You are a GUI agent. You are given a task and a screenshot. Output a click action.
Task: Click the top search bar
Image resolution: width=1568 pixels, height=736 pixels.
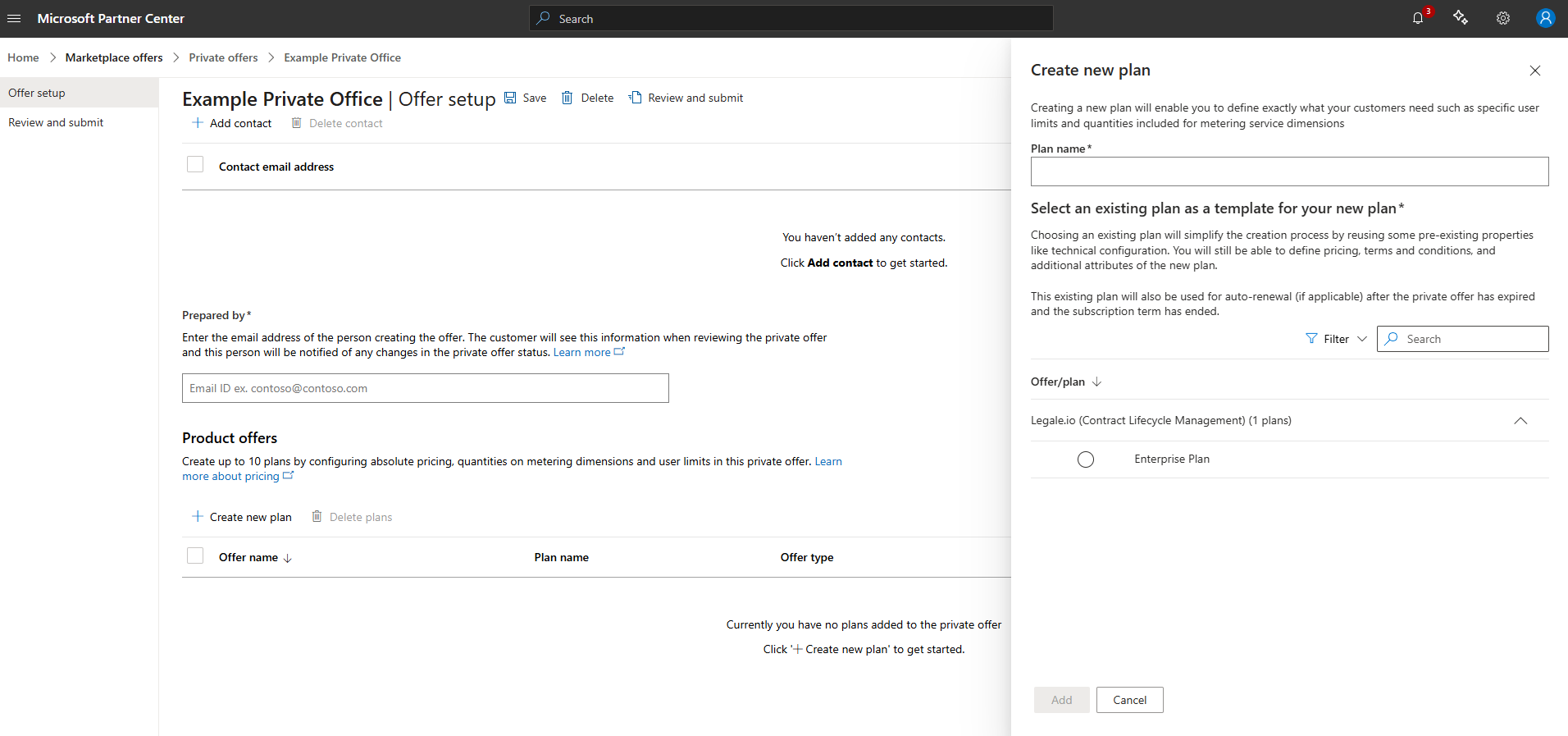pos(791,18)
